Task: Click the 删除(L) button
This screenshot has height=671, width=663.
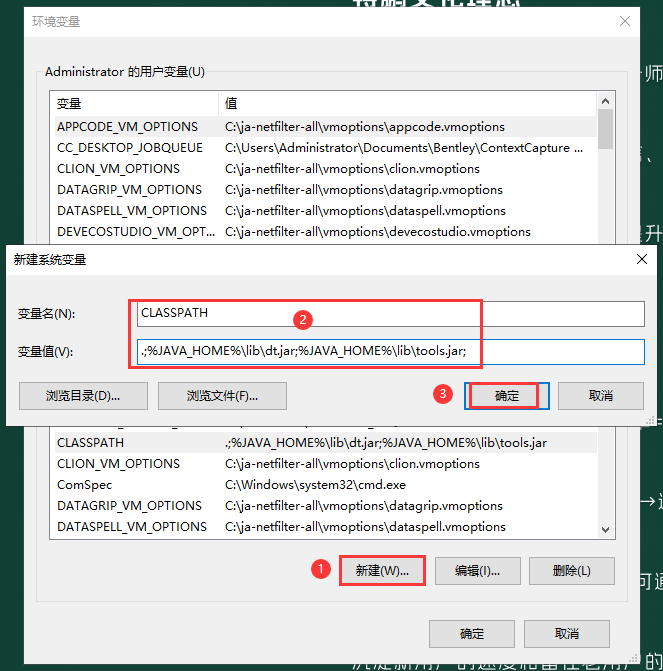Action: coord(571,570)
